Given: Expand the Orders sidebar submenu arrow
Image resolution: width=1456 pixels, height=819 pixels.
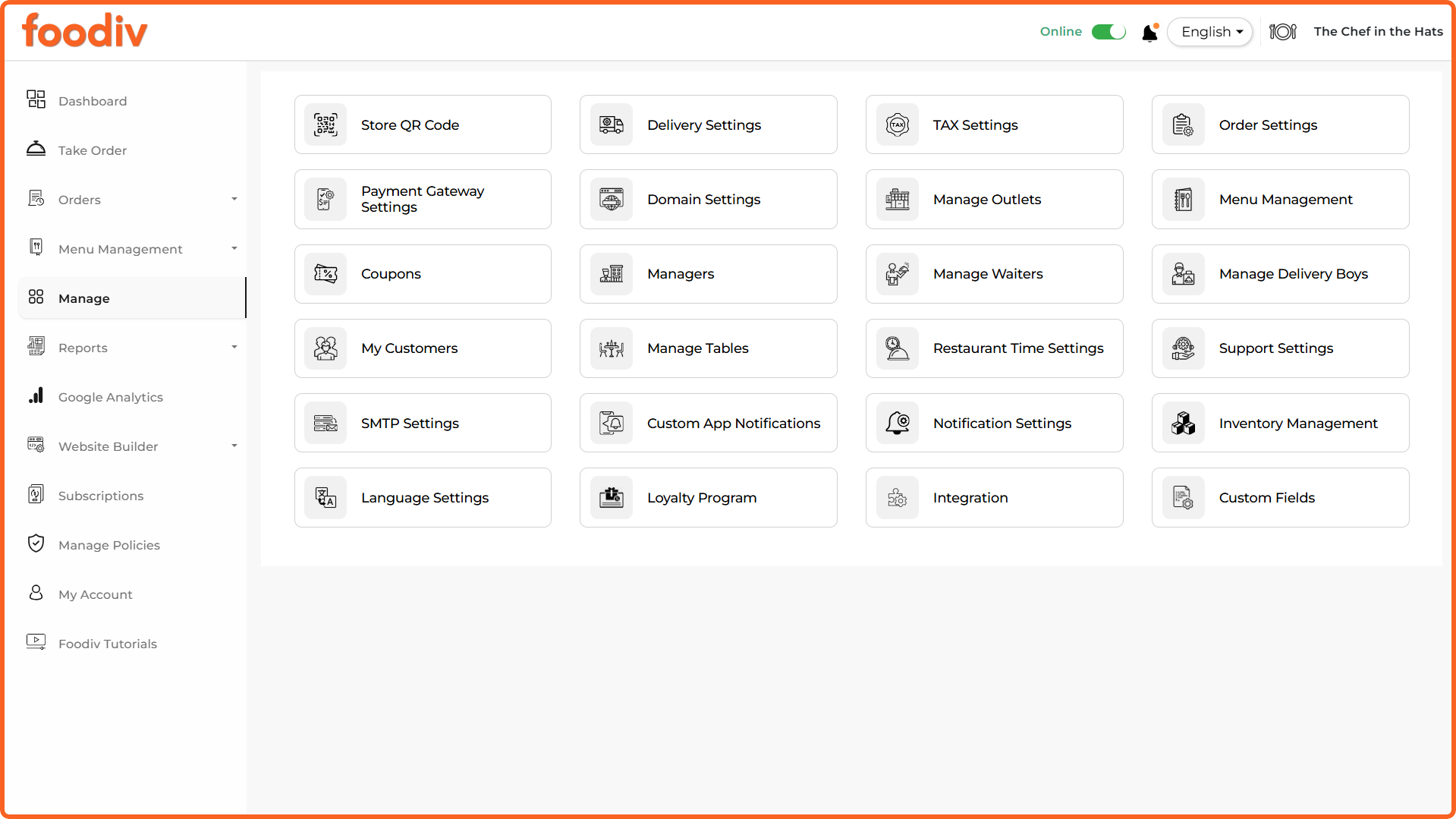Looking at the screenshot, I should pyautogui.click(x=234, y=200).
